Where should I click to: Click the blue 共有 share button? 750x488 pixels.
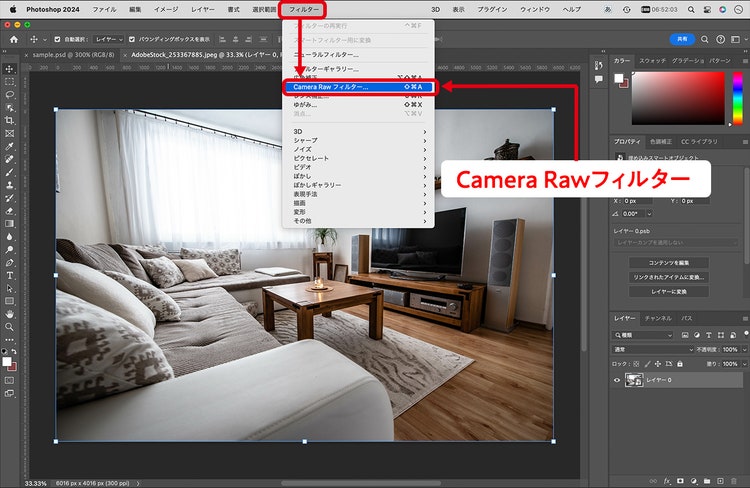(682, 39)
